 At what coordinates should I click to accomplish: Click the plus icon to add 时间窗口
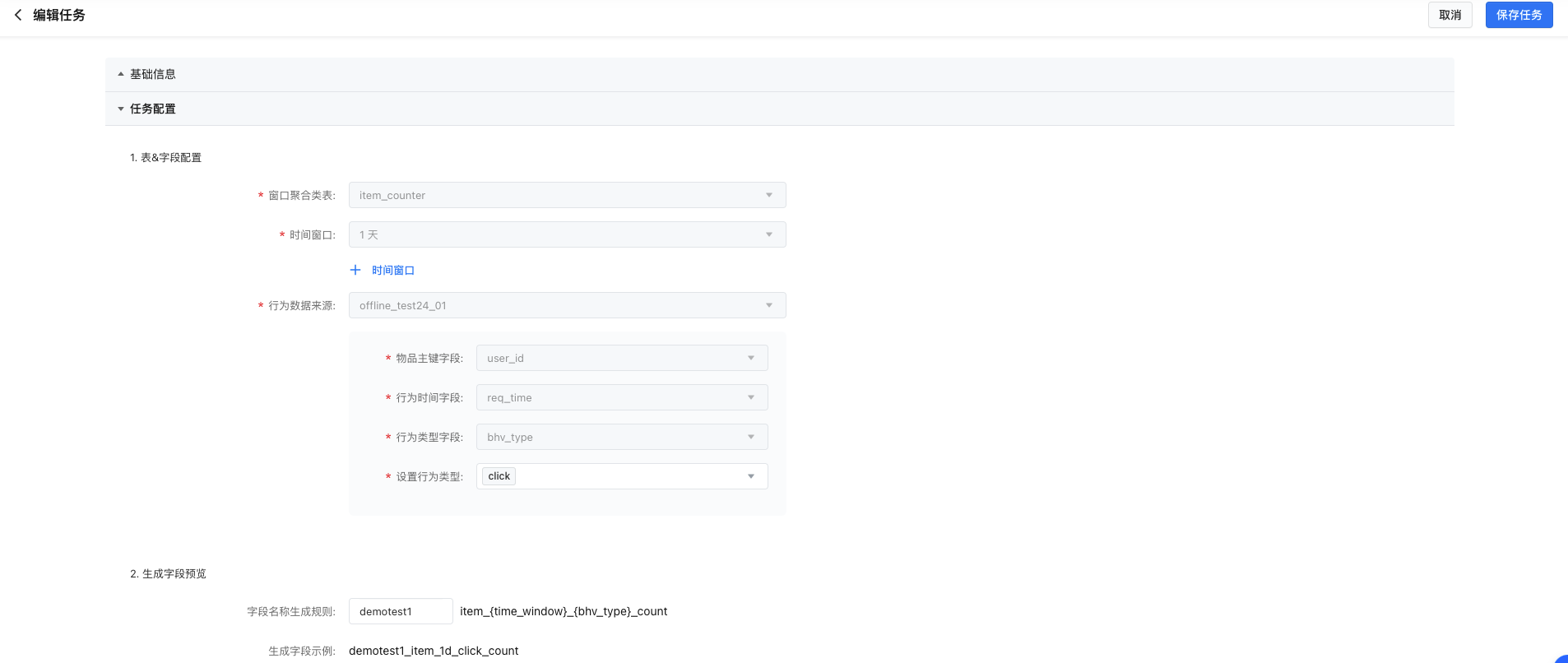pyautogui.click(x=355, y=270)
